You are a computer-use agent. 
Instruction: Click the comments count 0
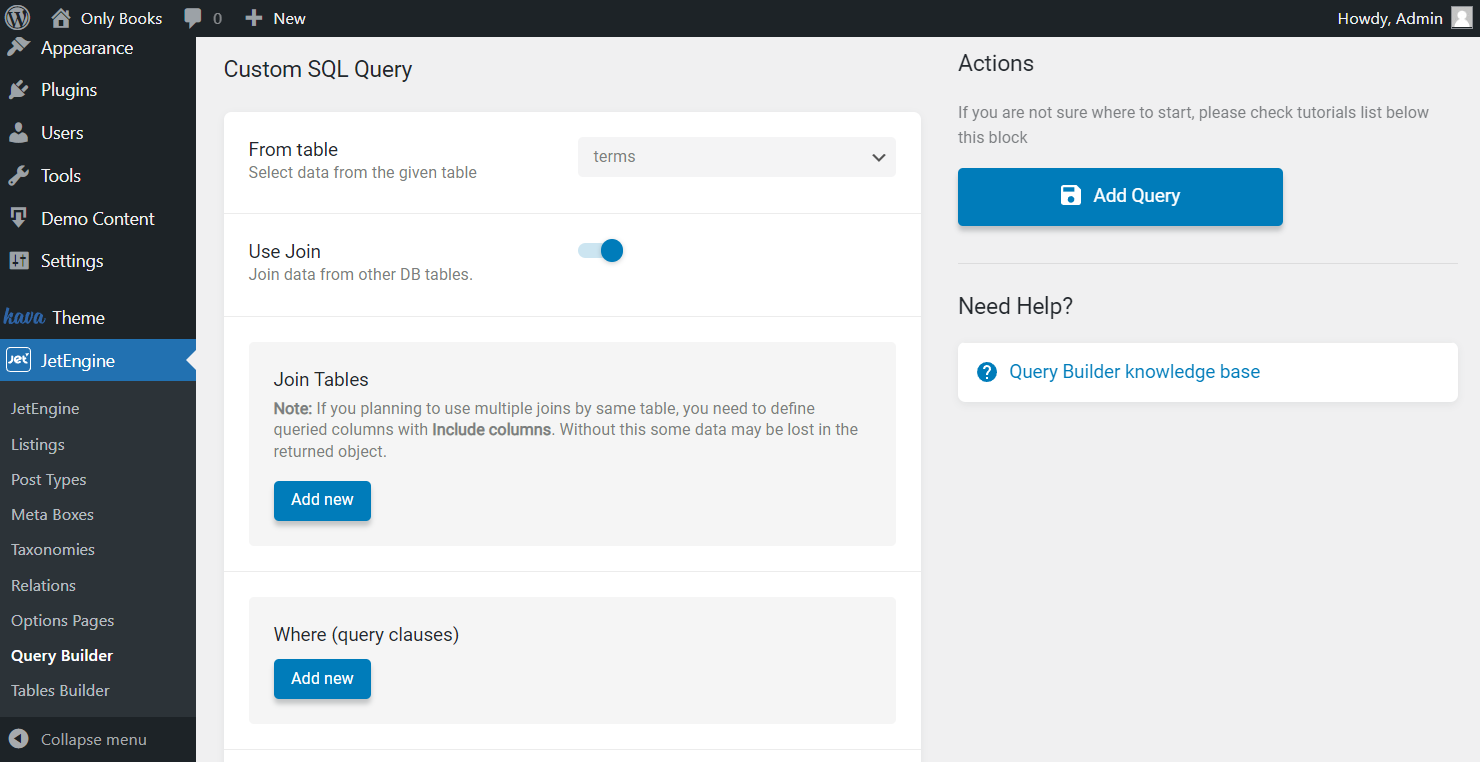pyautogui.click(x=218, y=19)
